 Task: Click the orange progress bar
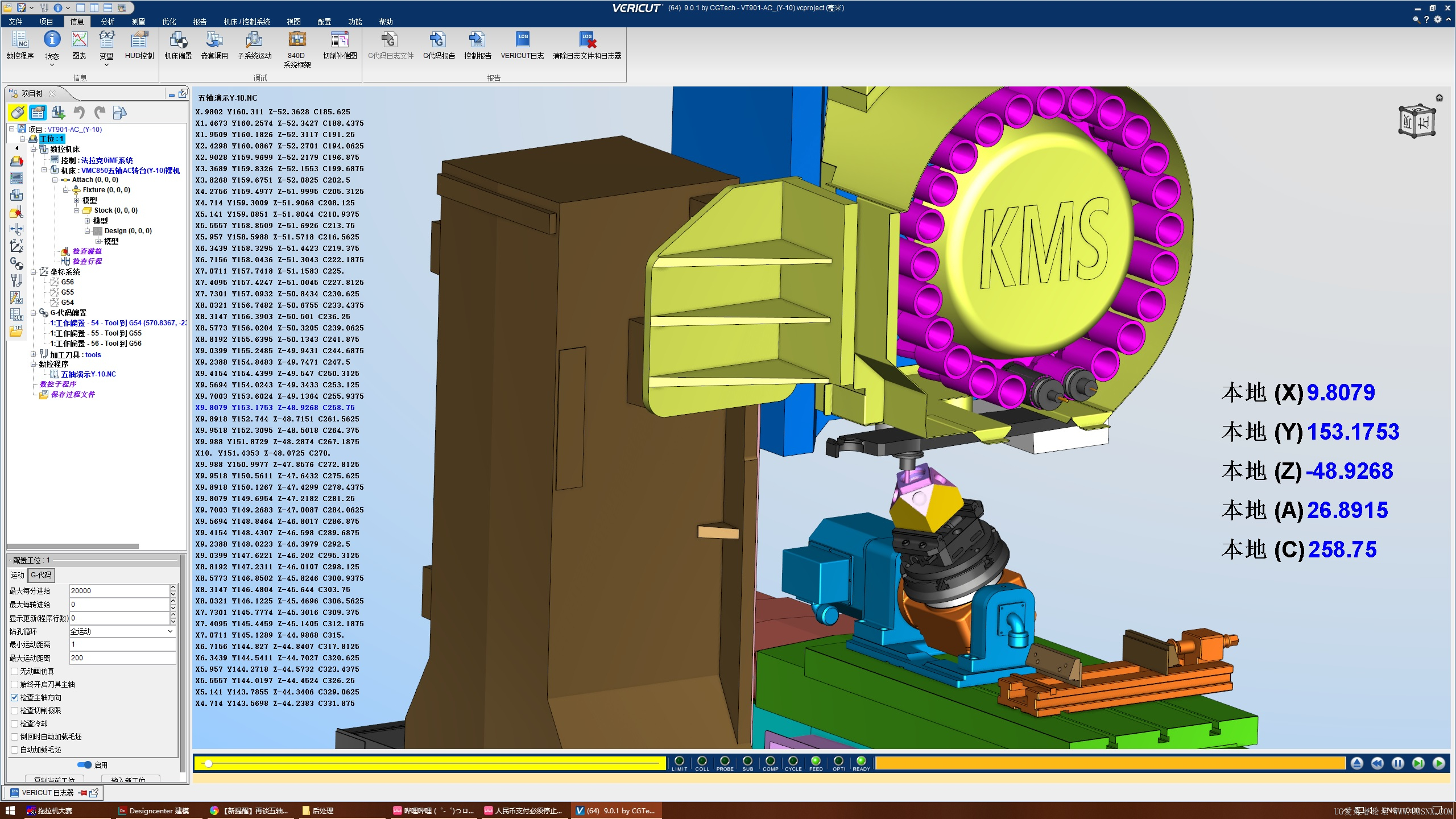(x=1110, y=763)
